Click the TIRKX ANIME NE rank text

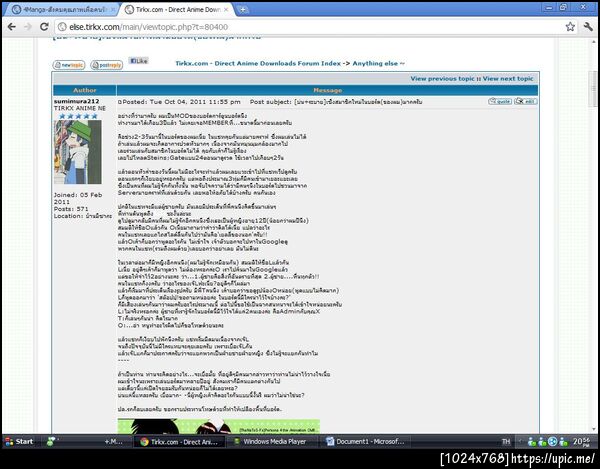point(80,108)
